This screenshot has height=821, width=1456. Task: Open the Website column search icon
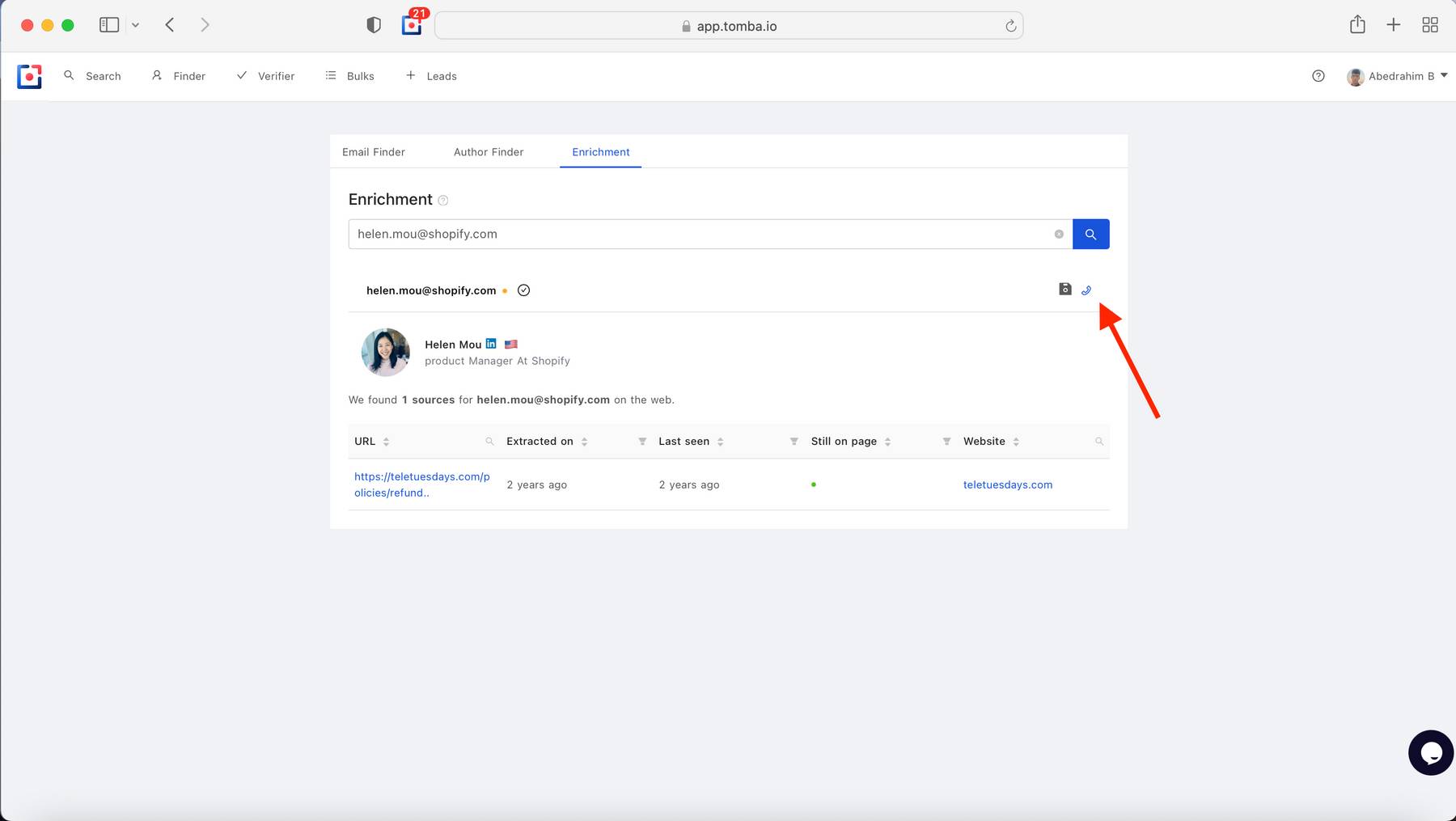1099,441
